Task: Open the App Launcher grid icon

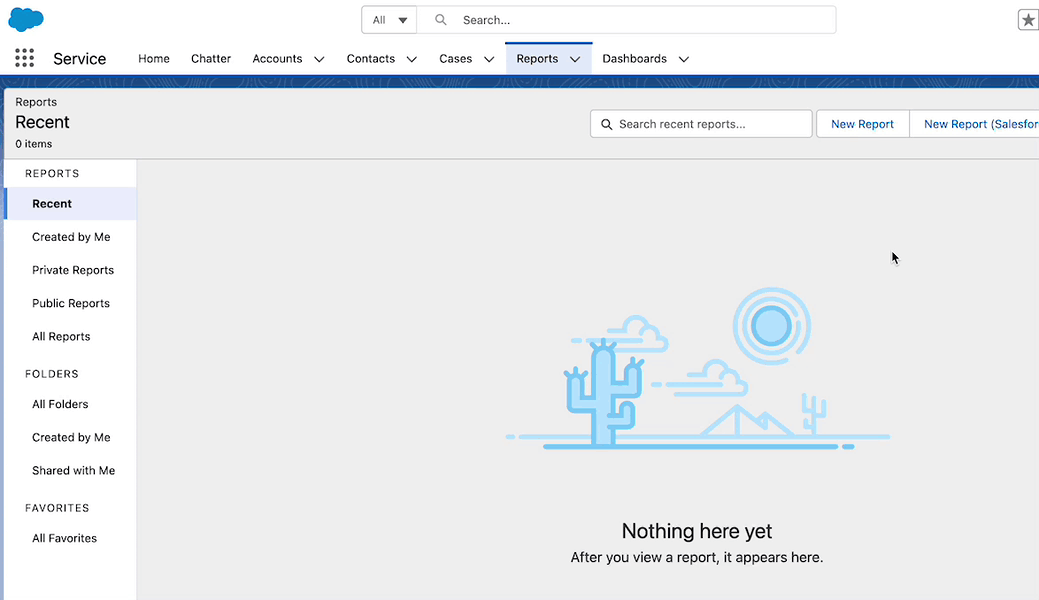Action: (25, 59)
